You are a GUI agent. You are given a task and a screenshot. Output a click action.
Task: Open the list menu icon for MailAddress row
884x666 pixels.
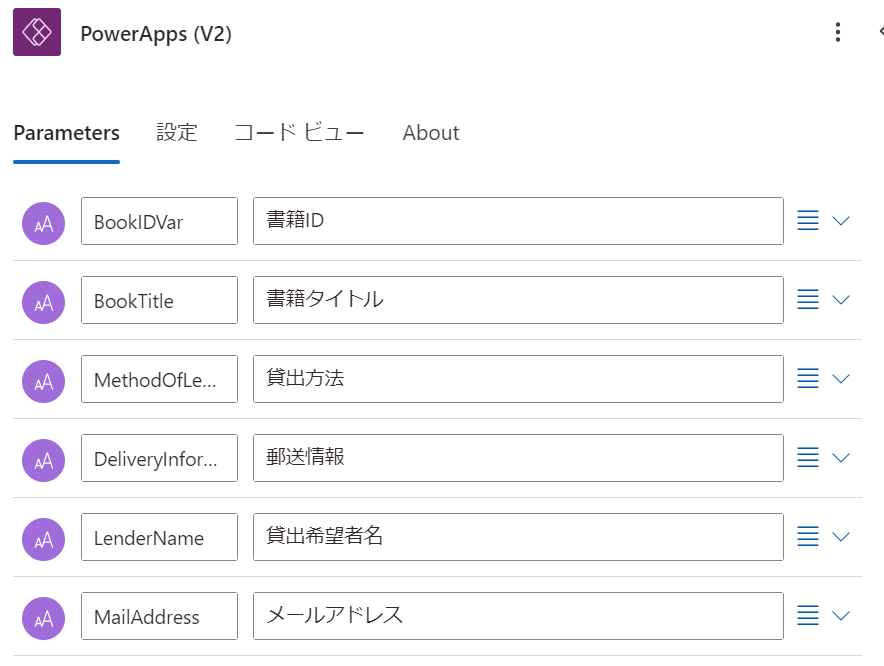pos(808,615)
